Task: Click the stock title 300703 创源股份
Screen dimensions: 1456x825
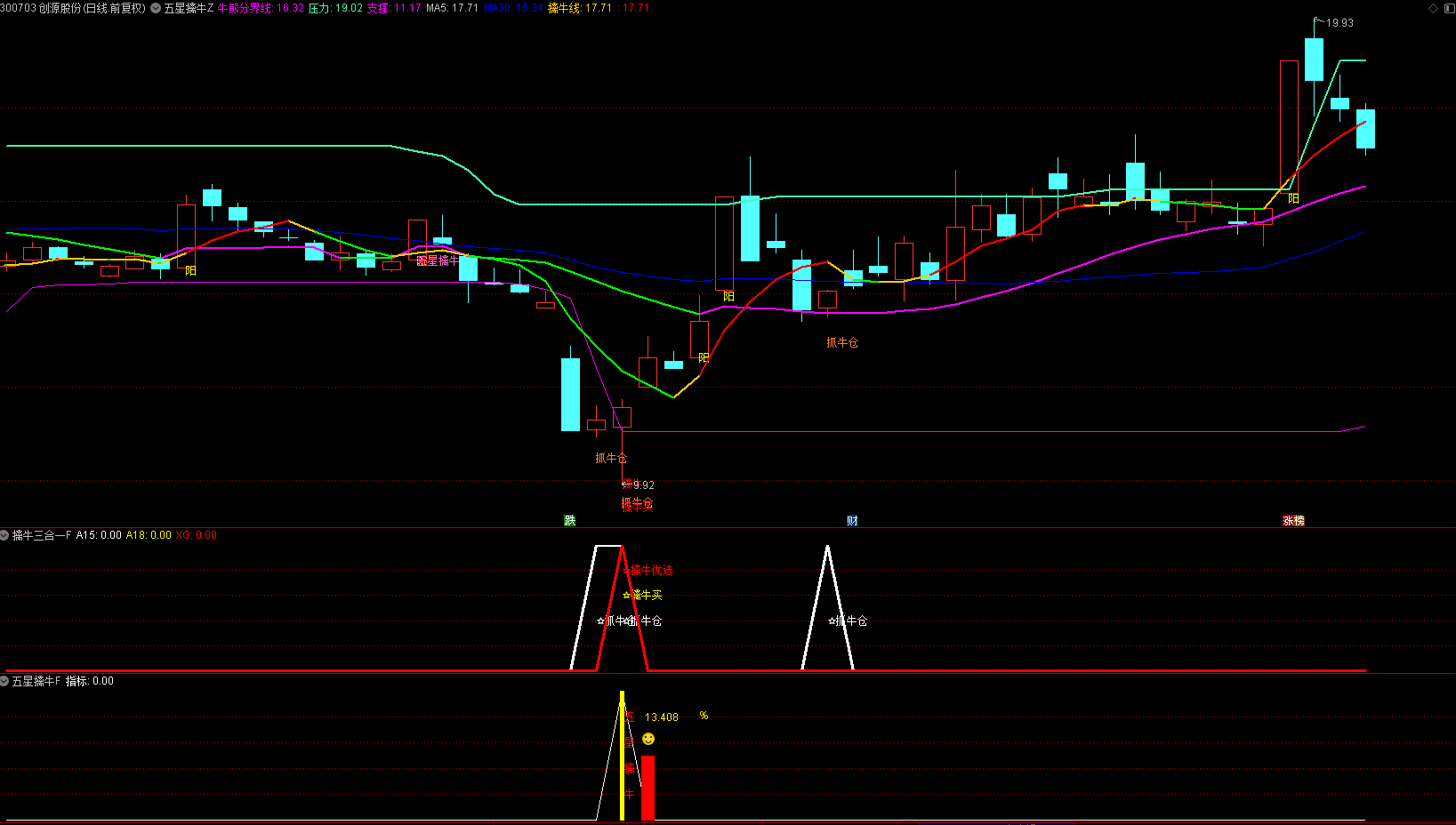Action: 73,8
